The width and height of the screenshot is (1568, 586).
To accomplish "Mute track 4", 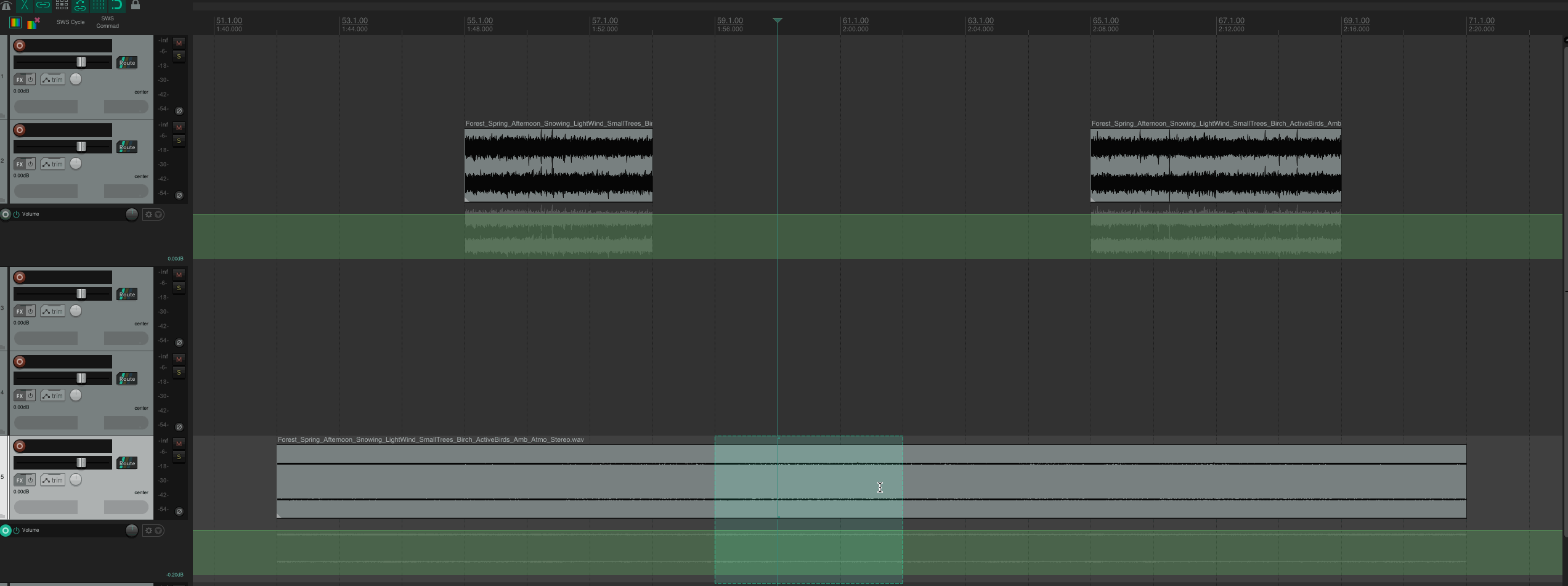I will (179, 359).
